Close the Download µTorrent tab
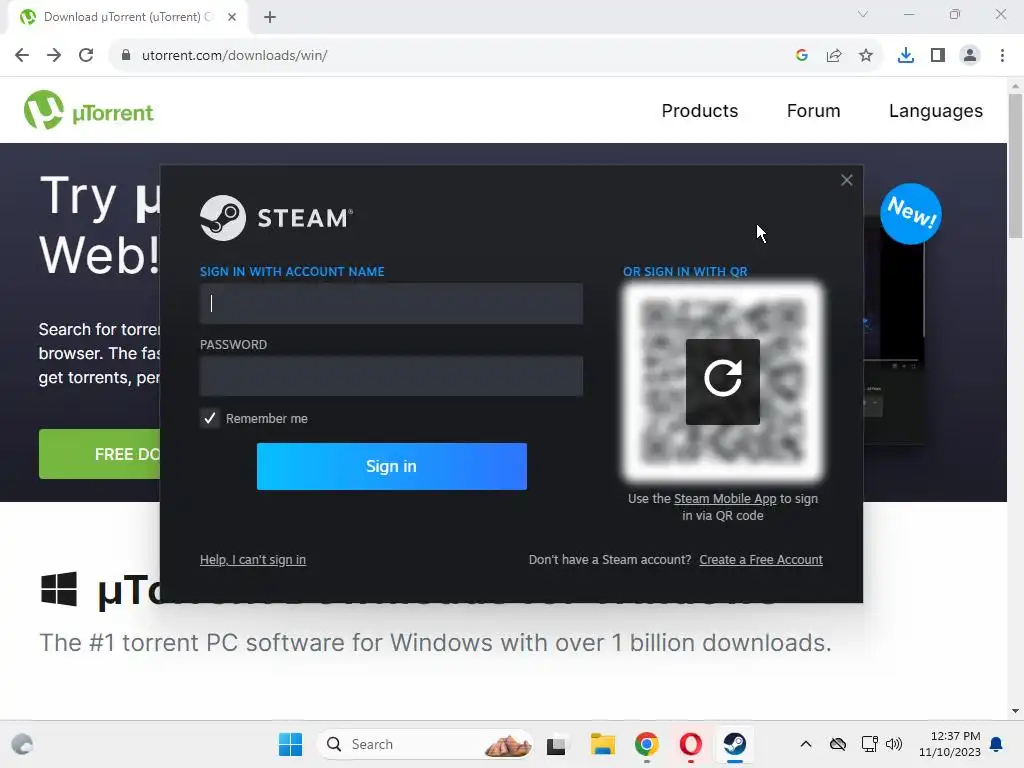 click(x=232, y=17)
